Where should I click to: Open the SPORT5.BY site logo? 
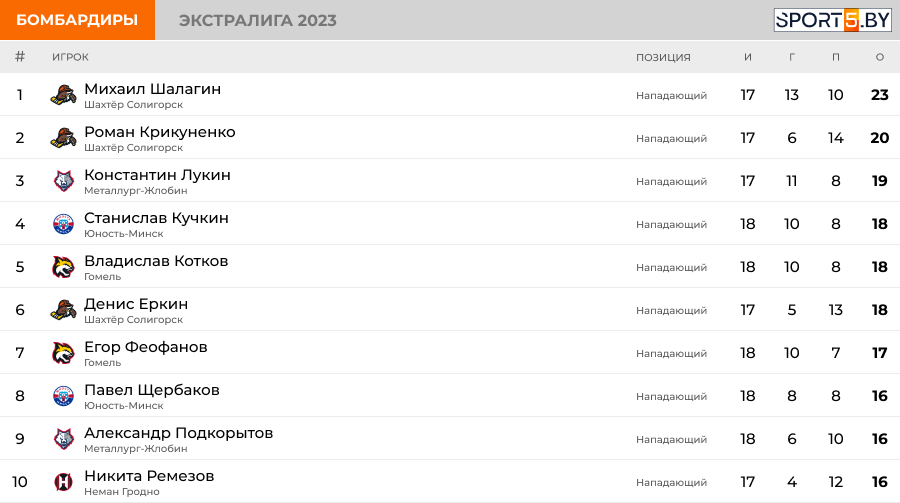pyautogui.click(x=832, y=20)
